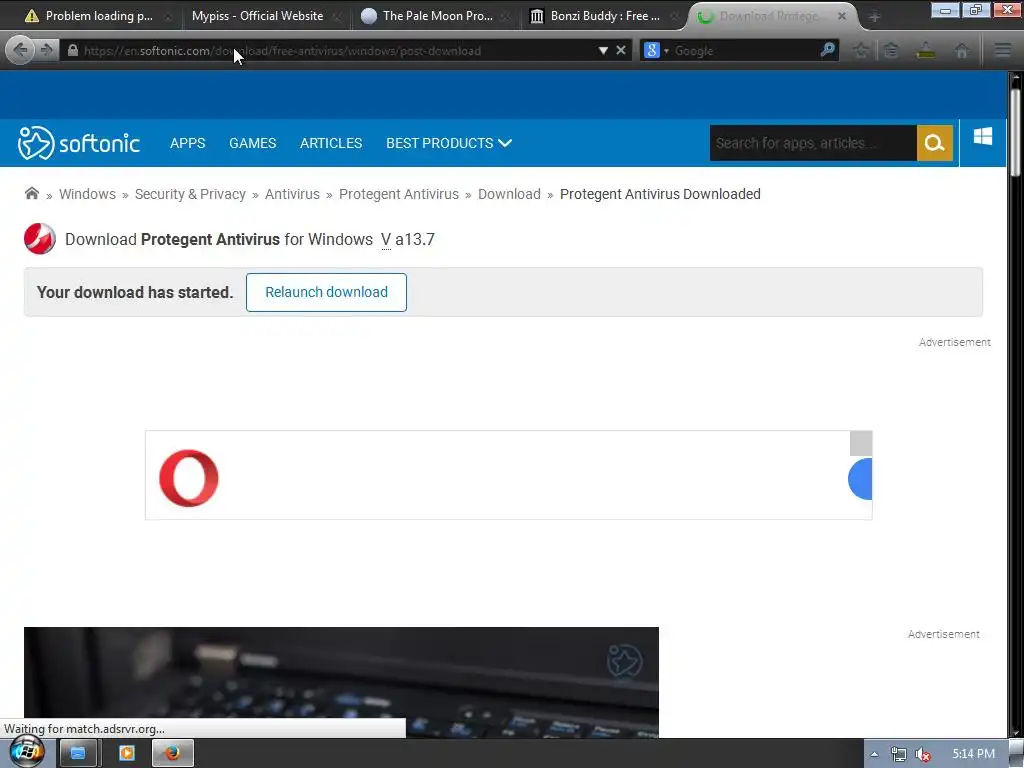Click the network tray icon

899,754
